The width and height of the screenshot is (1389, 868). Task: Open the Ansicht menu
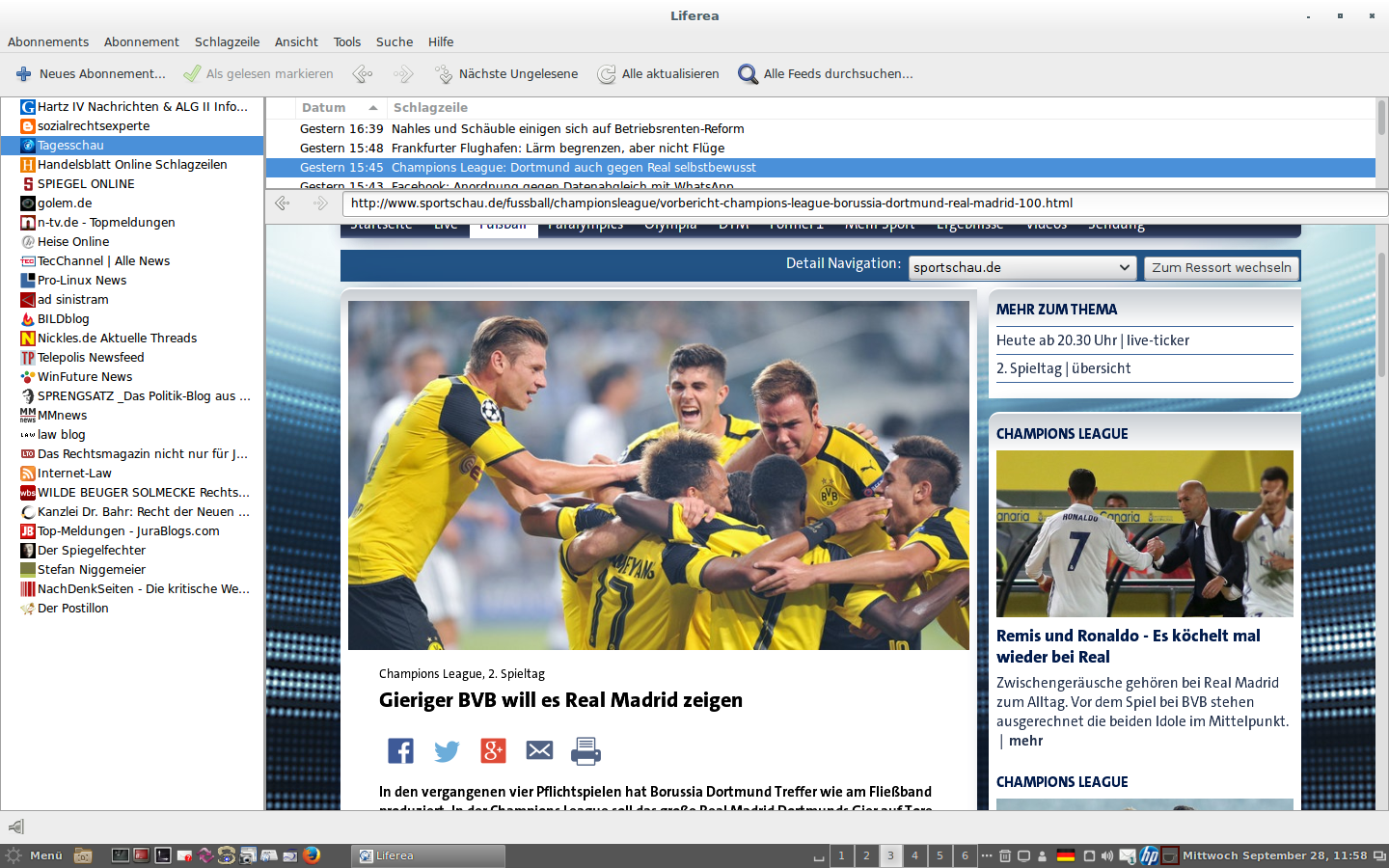(x=296, y=41)
